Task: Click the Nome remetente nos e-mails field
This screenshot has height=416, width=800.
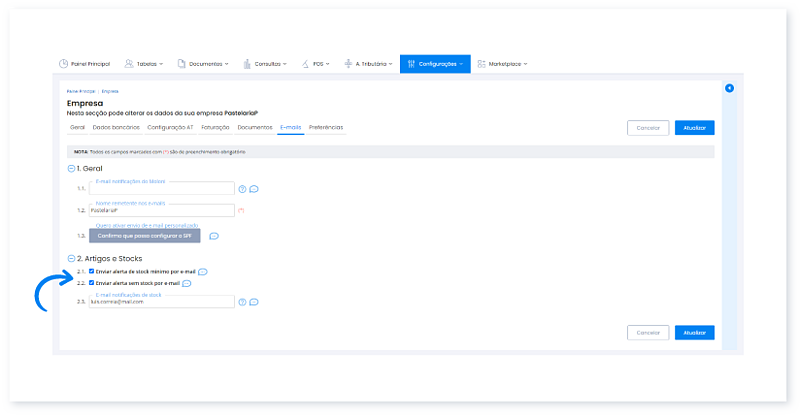Action: pos(161,211)
